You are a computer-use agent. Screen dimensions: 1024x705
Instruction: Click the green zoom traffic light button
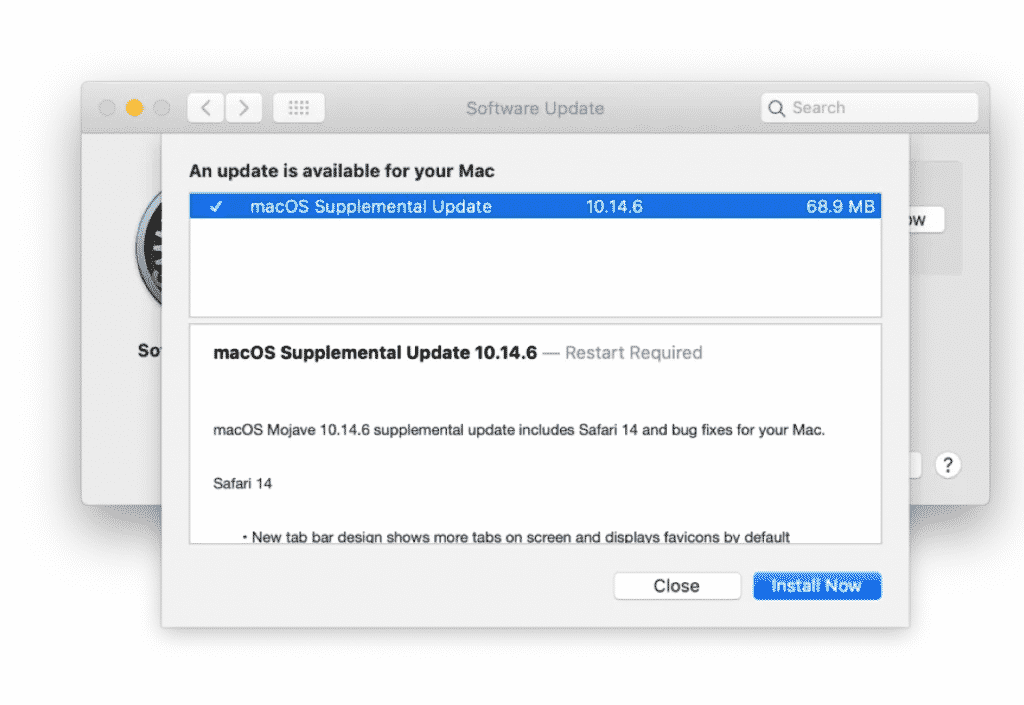pos(163,107)
